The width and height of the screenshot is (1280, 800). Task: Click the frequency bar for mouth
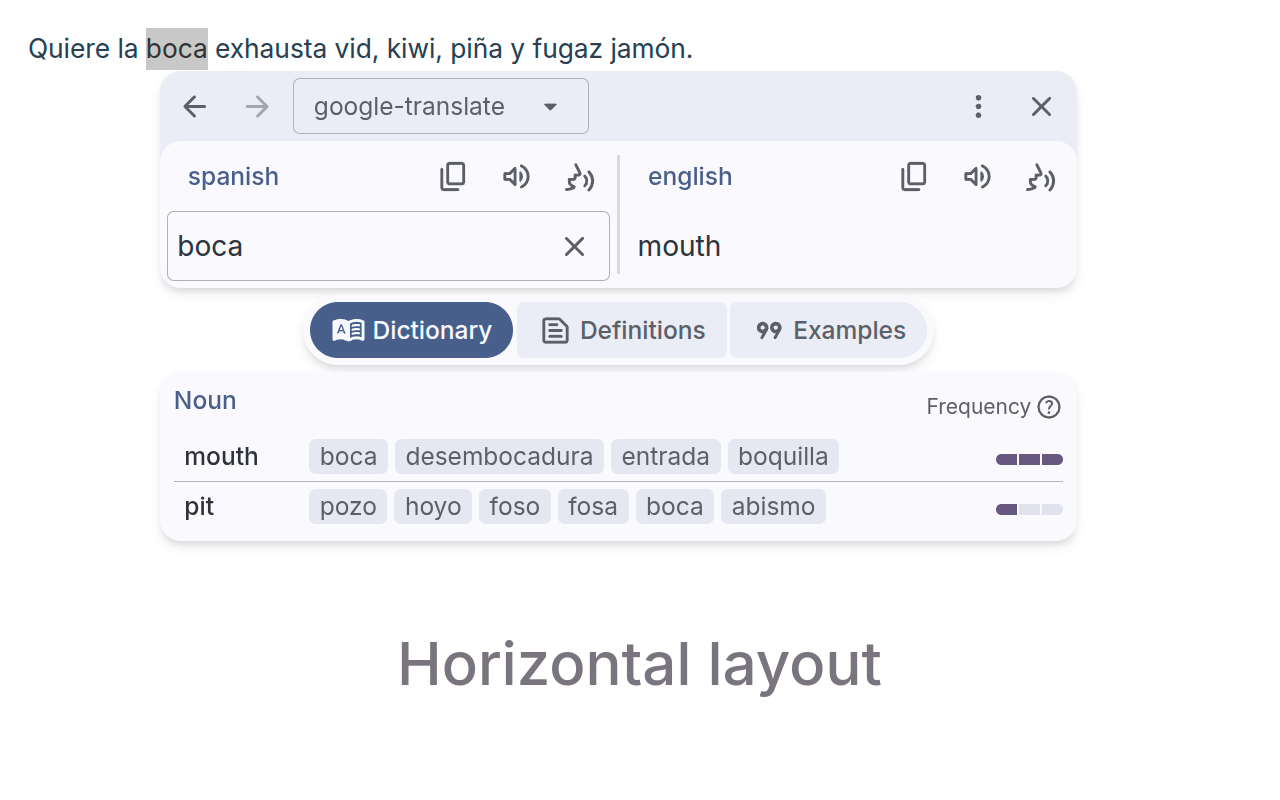(1029, 460)
